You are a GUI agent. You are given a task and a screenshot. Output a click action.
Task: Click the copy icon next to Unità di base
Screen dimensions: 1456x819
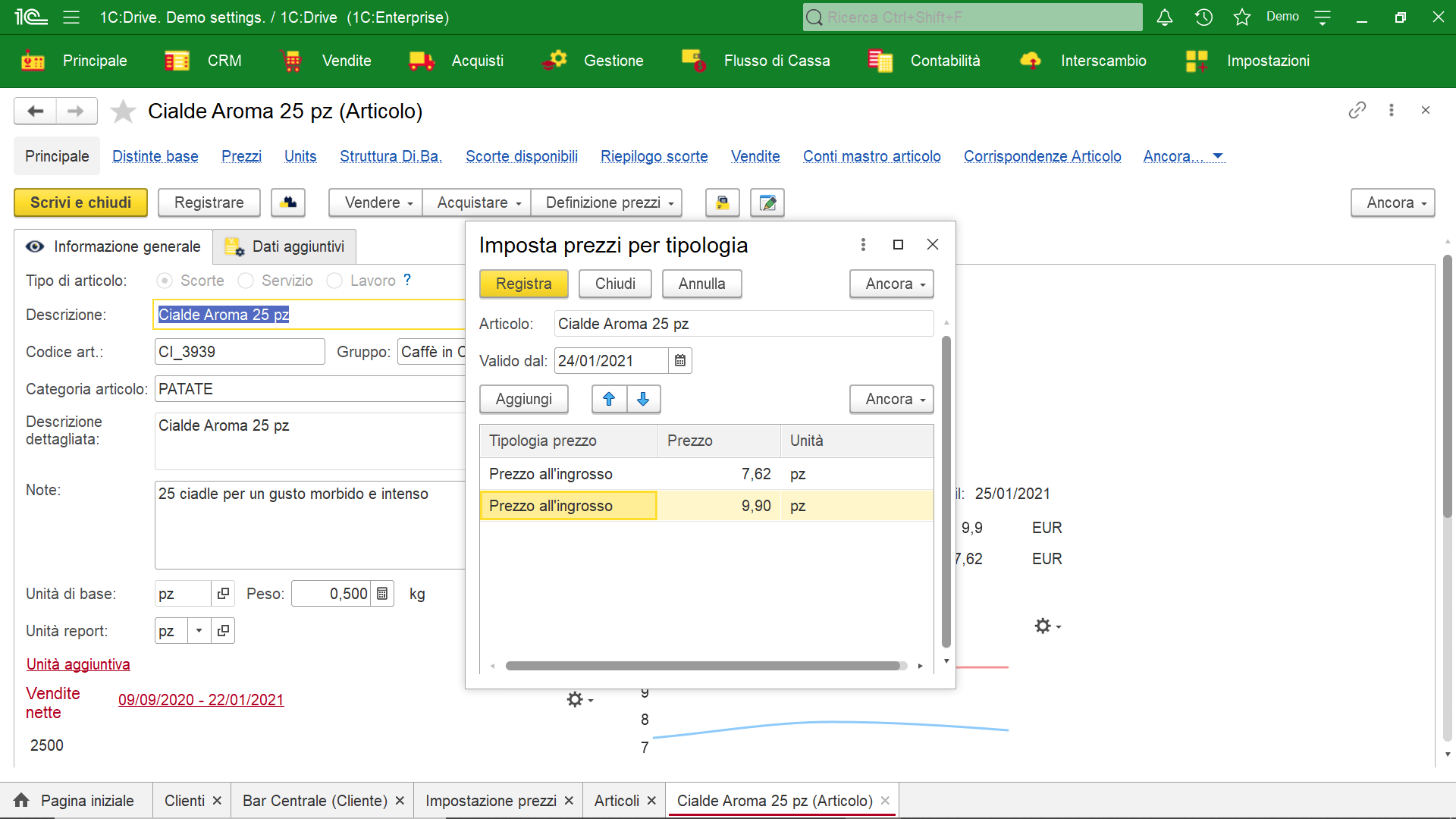tap(222, 593)
